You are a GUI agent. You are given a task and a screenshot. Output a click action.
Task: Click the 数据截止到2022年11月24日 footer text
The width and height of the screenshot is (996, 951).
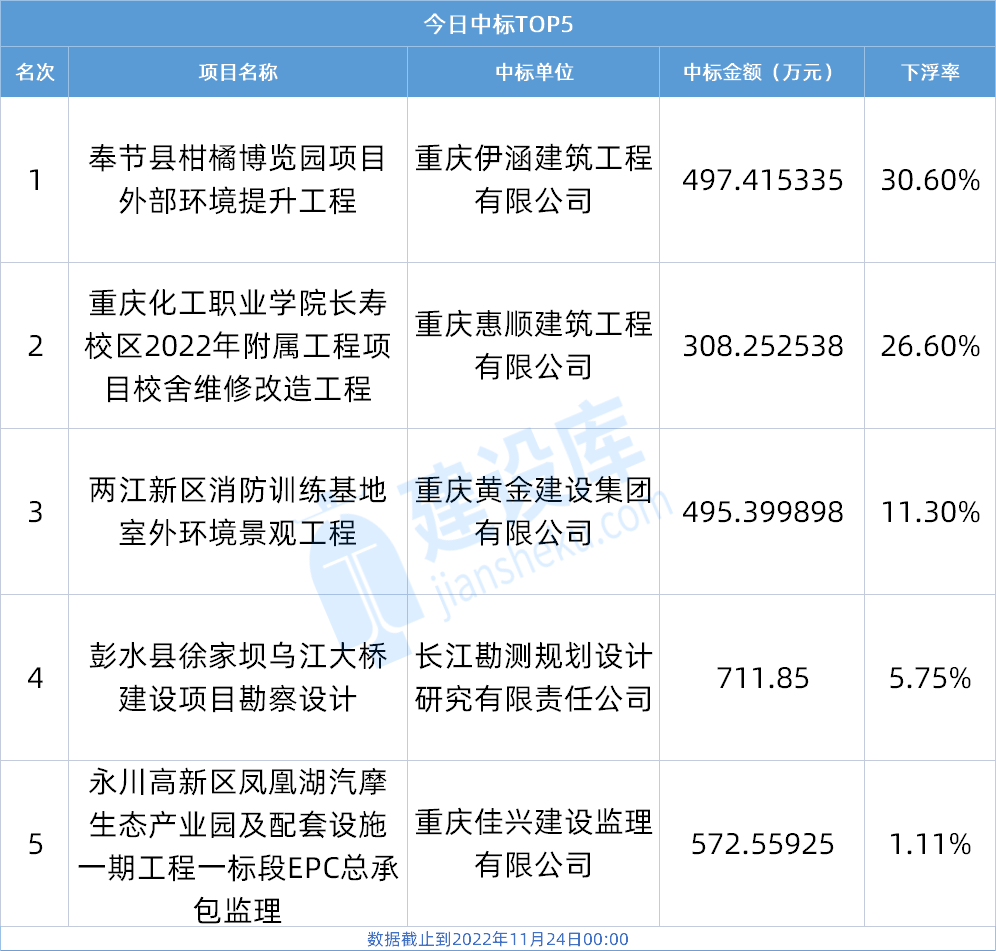click(497, 939)
